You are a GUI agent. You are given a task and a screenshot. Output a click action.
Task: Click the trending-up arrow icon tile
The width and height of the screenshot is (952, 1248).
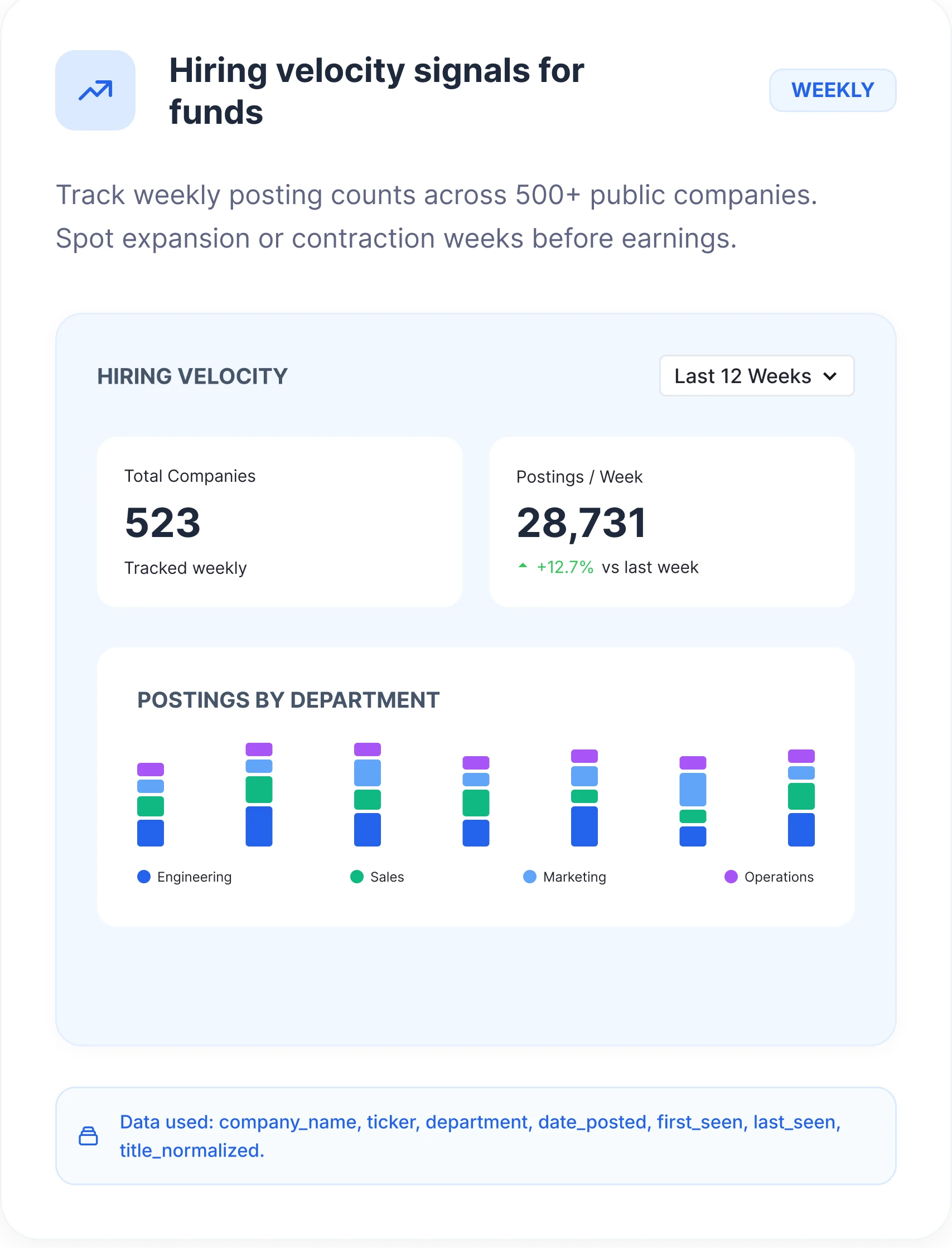95,91
